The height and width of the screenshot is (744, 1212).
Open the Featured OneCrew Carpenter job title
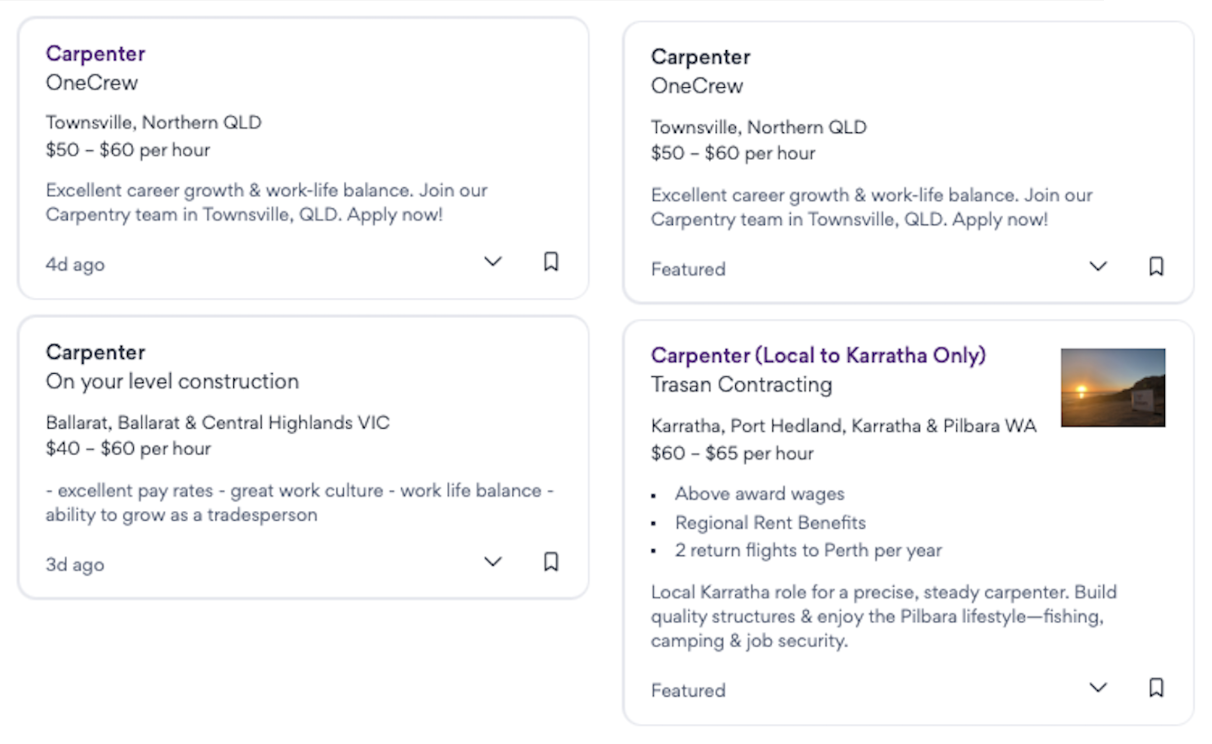pyautogui.click(x=701, y=57)
